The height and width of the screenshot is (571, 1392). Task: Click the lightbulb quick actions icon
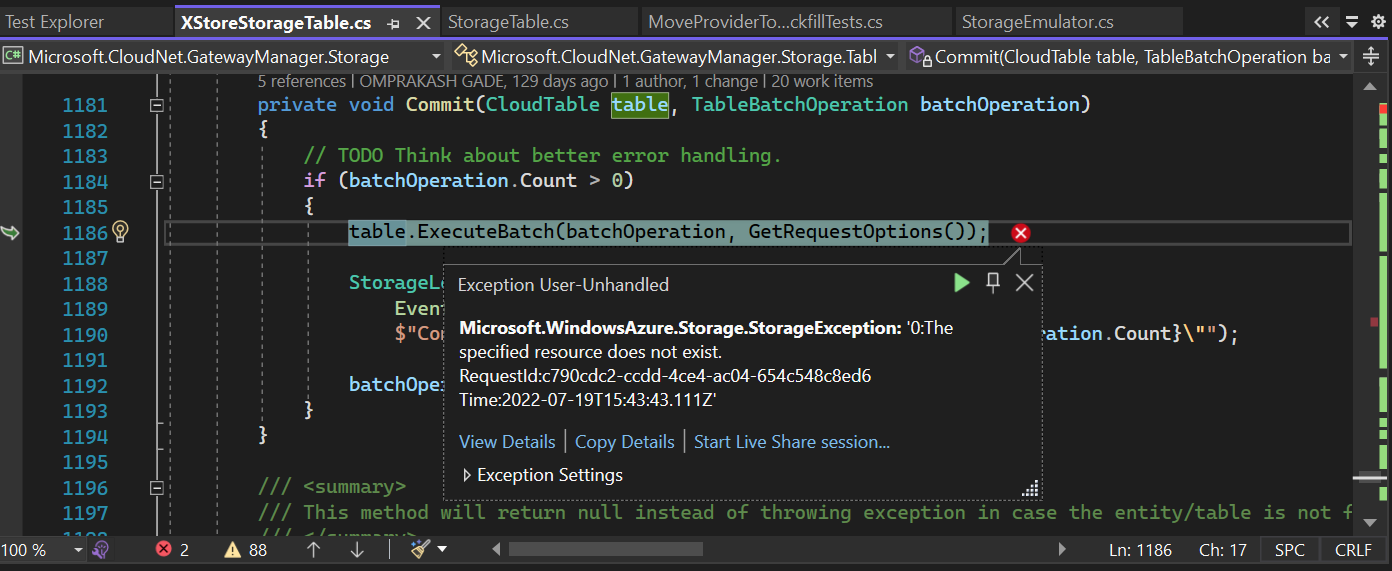click(x=121, y=232)
